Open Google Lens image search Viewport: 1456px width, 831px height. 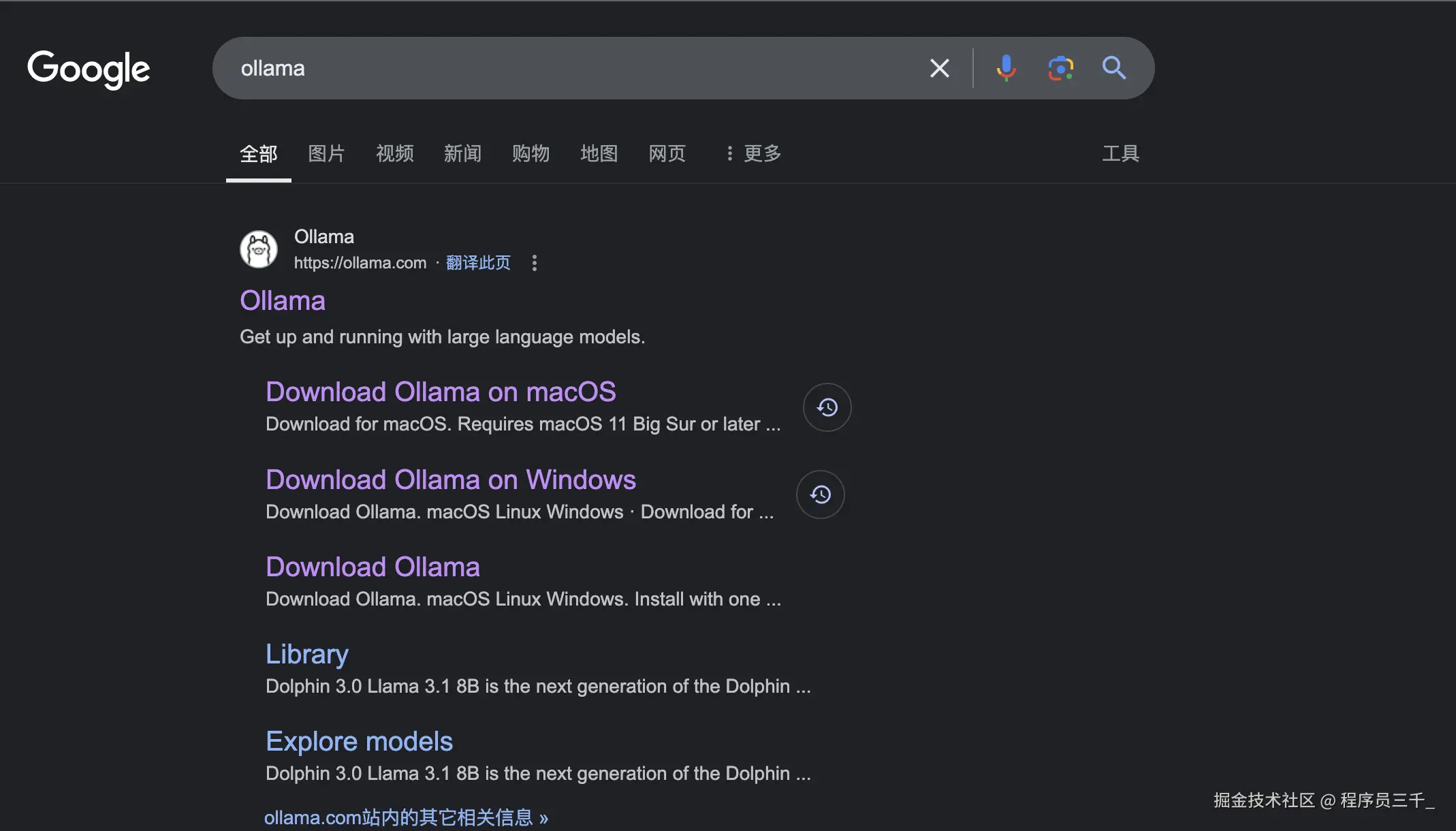pyautogui.click(x=1060, y=68)
